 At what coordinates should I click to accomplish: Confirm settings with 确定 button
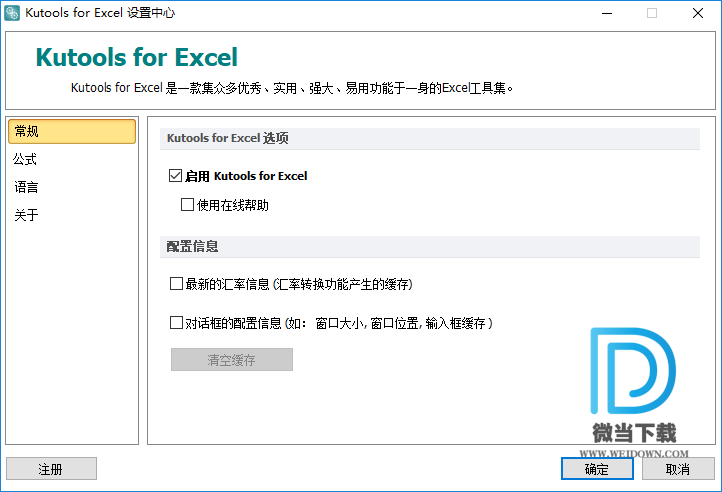597,469
